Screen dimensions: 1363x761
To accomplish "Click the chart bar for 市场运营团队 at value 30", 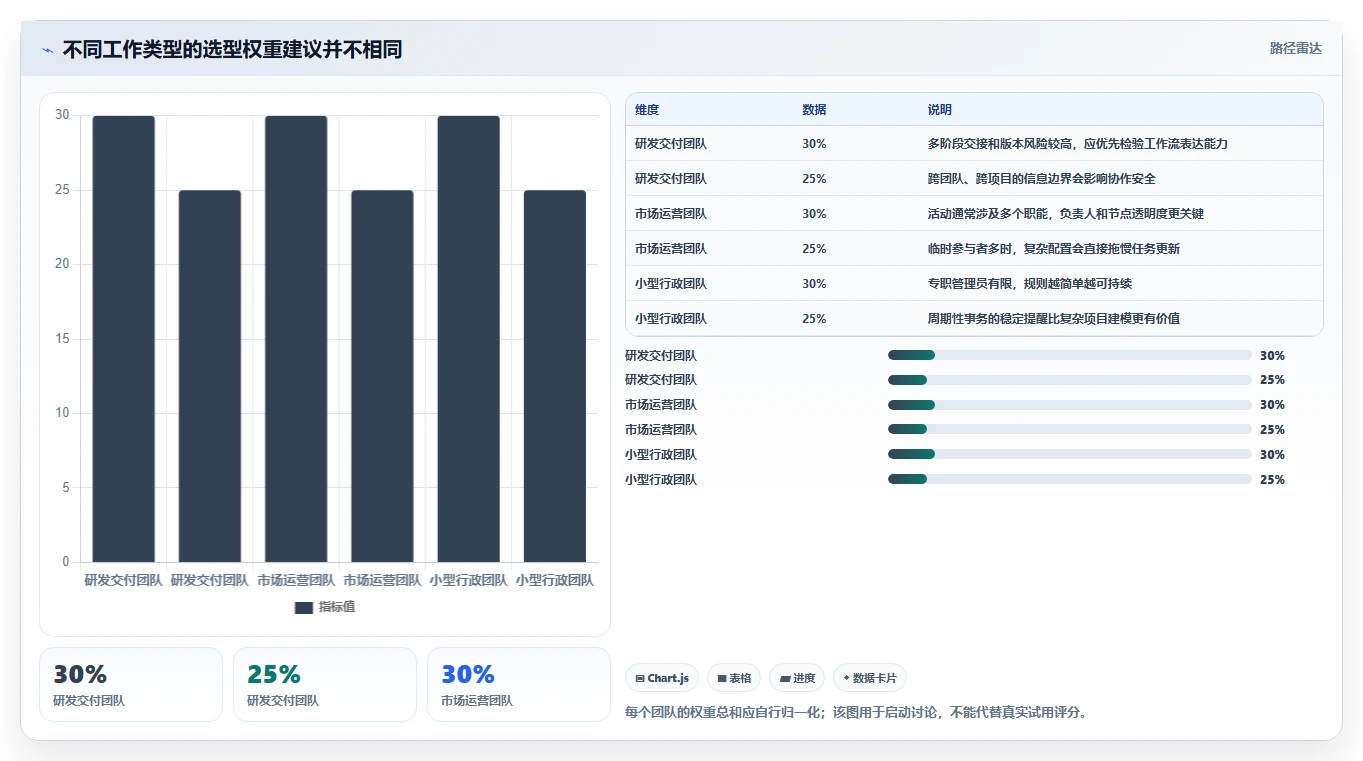I will [x=296, y=339].
